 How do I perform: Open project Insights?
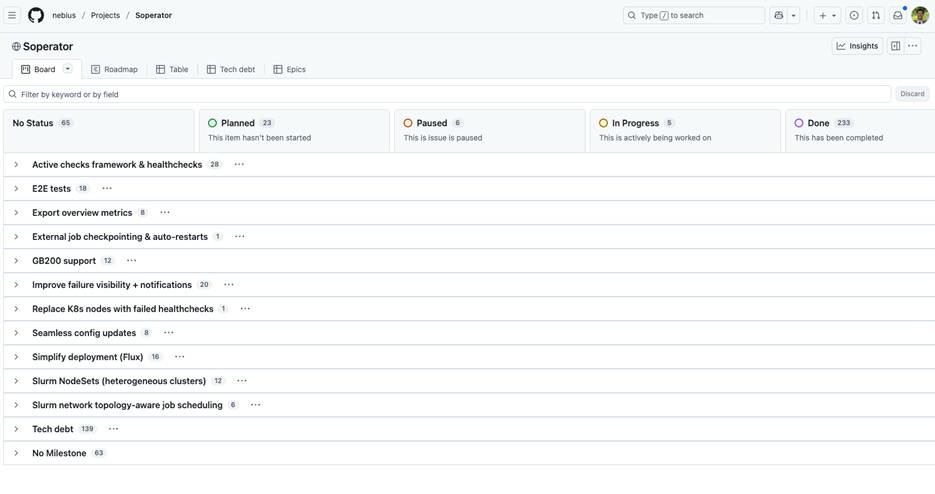(857, 46)
